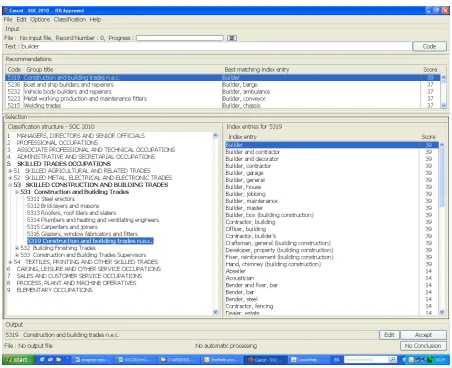The image size is (452, 368).
Task: Select major group 8 Process, Plant Operatives
Action: 76,283
